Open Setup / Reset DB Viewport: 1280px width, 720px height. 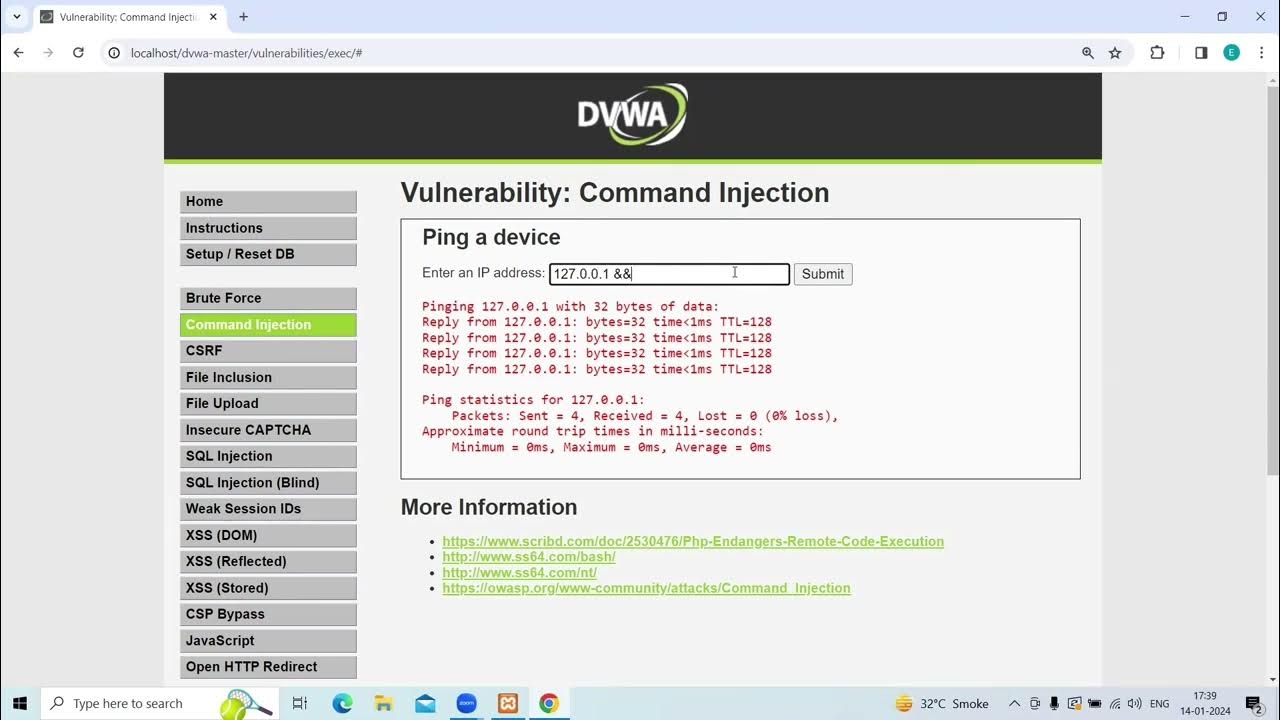click(268, 254)
